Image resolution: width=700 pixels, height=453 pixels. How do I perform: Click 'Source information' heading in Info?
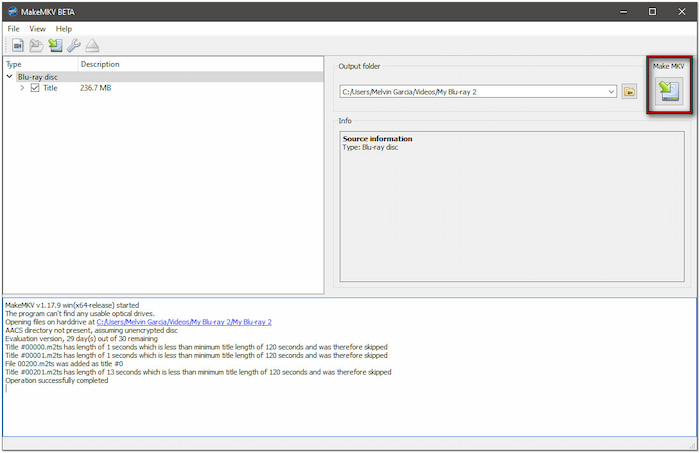[377, 139]
